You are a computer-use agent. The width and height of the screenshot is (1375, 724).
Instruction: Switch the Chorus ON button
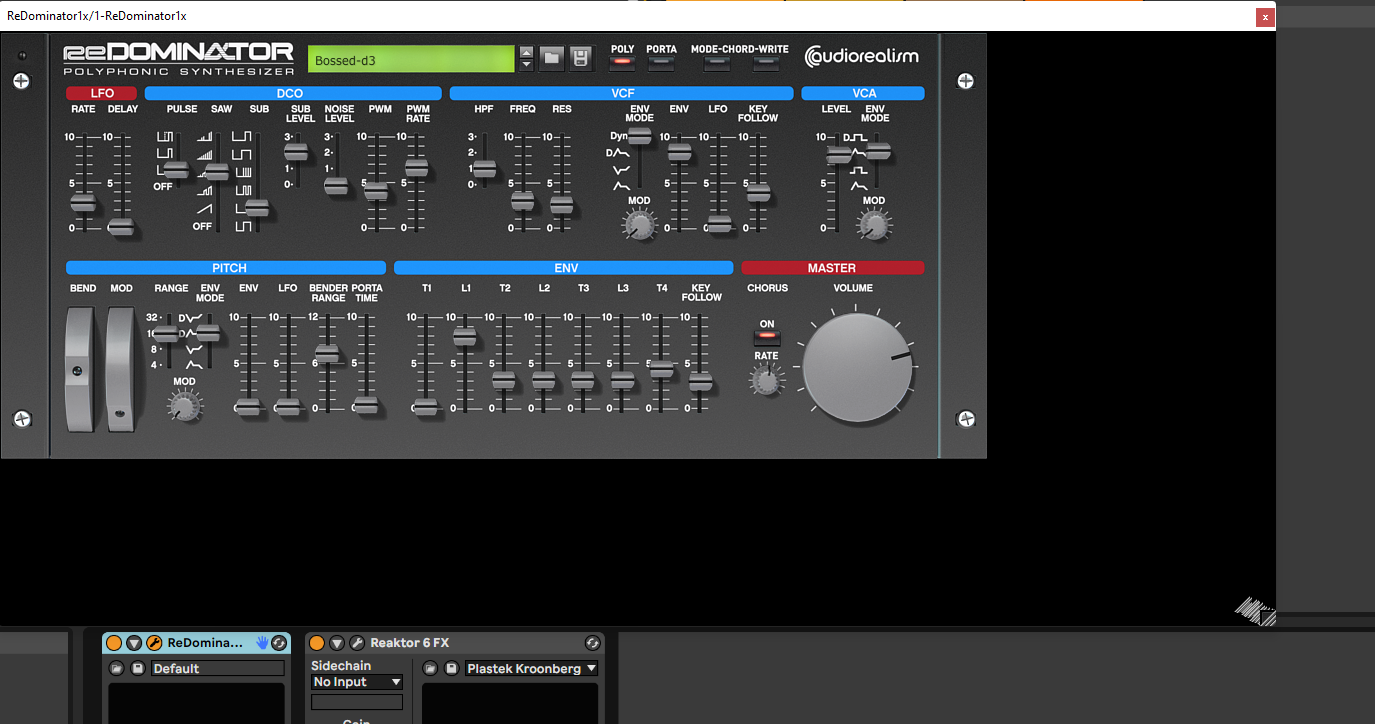767,336
